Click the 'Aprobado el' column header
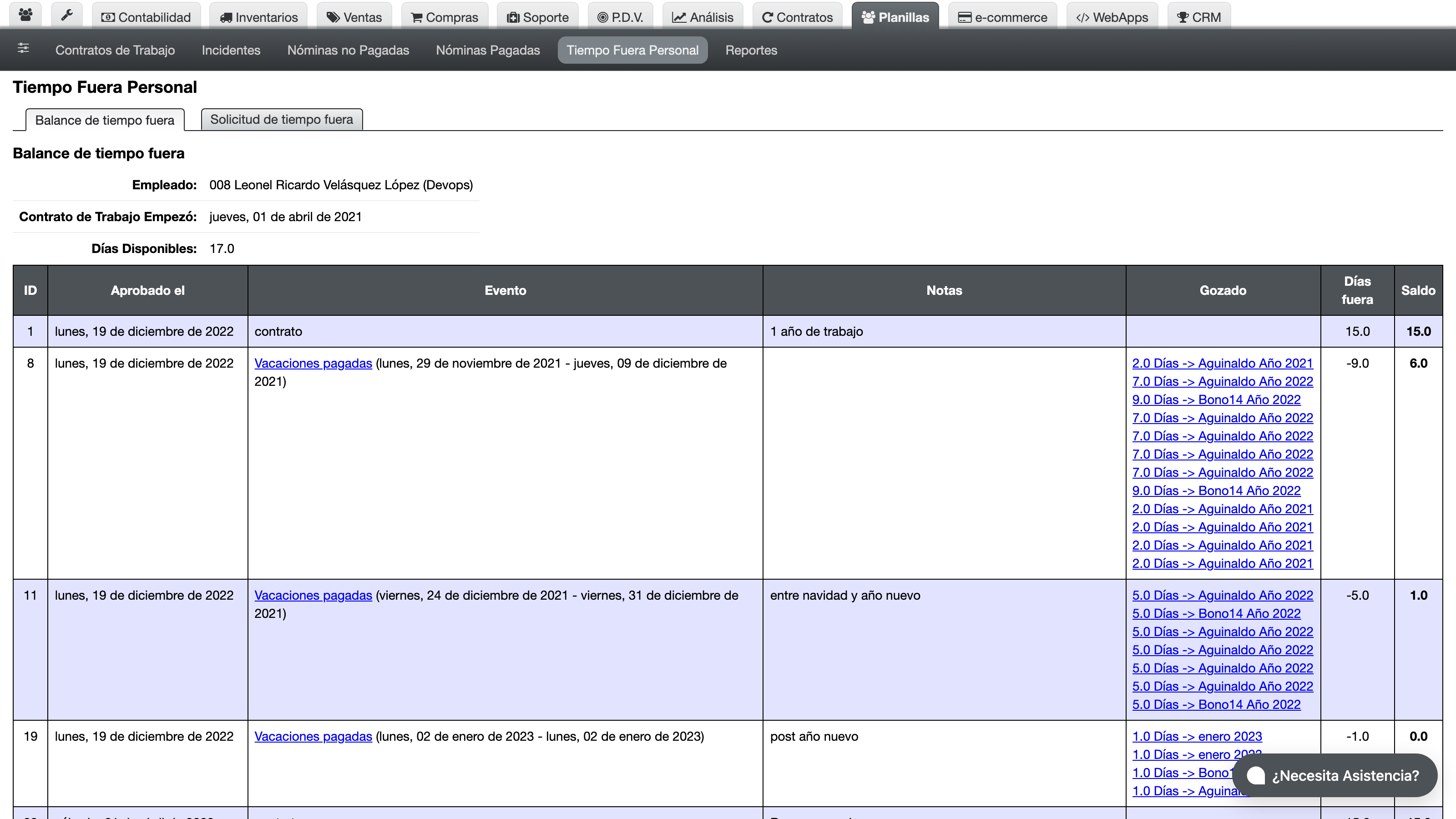This screenshot has height=819, width=1456. tap(147, 291)
